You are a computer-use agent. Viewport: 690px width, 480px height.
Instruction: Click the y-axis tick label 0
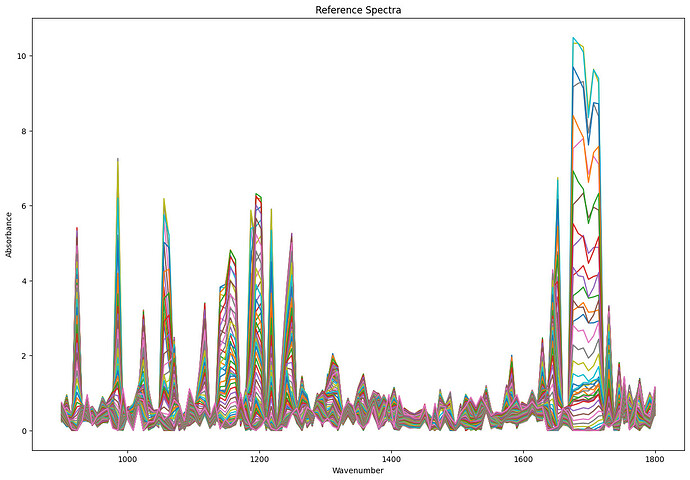[x=25, y=431]
